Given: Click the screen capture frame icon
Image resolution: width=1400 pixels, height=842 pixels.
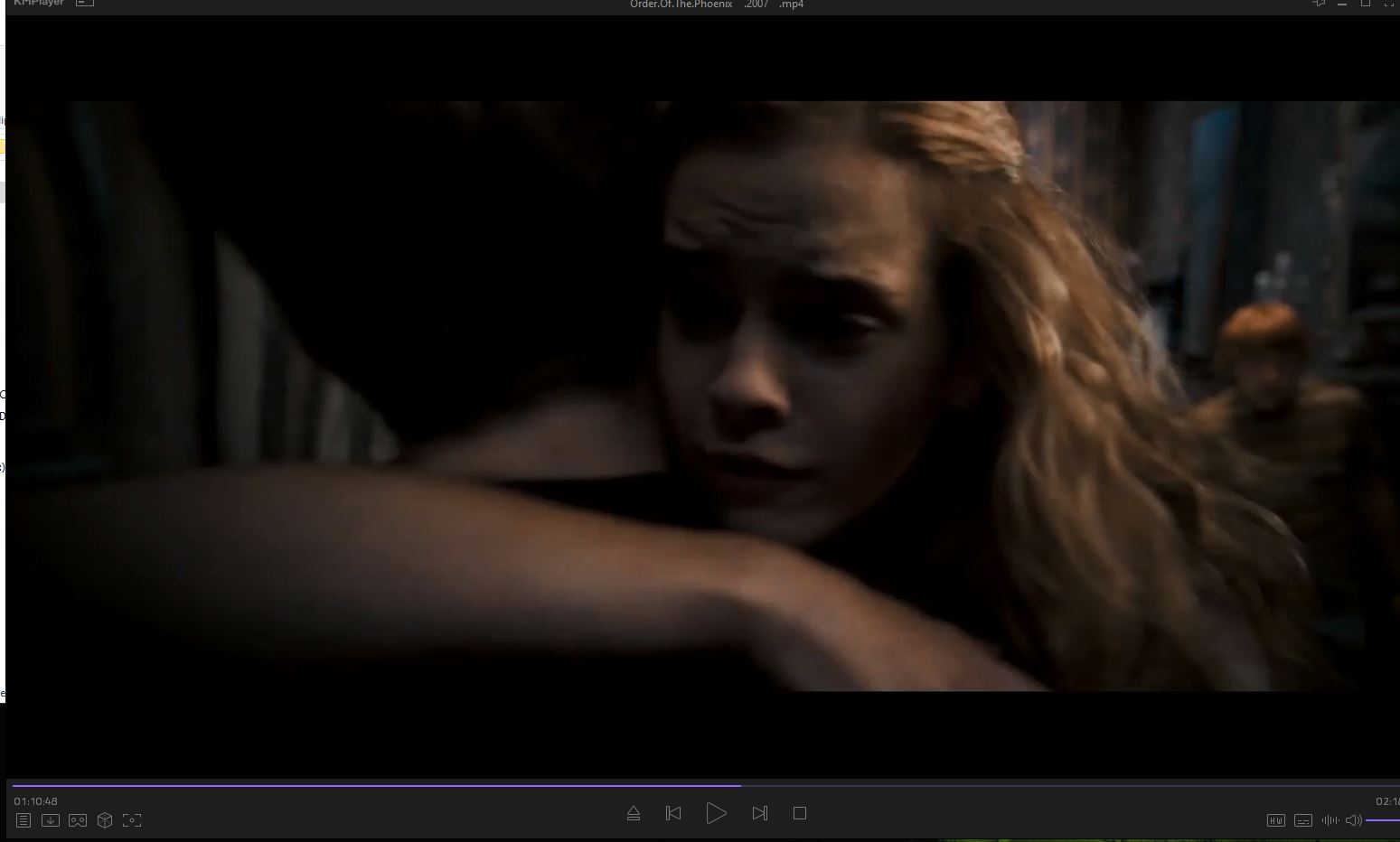Looking at the screenshot, I should pyautogui.click(x=132, y=820).
